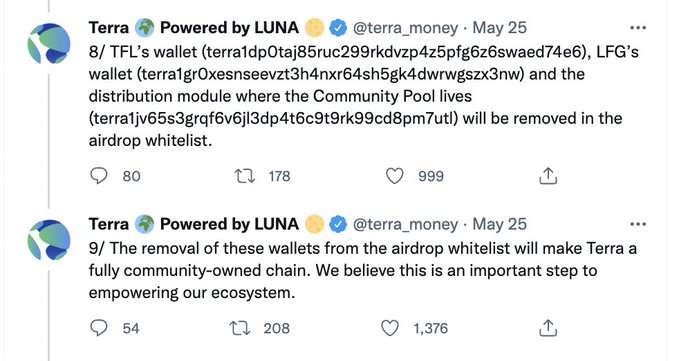Open May 25 timestamp of first tweet
This screenshot has height=361, width=679.
pos(499,28)
